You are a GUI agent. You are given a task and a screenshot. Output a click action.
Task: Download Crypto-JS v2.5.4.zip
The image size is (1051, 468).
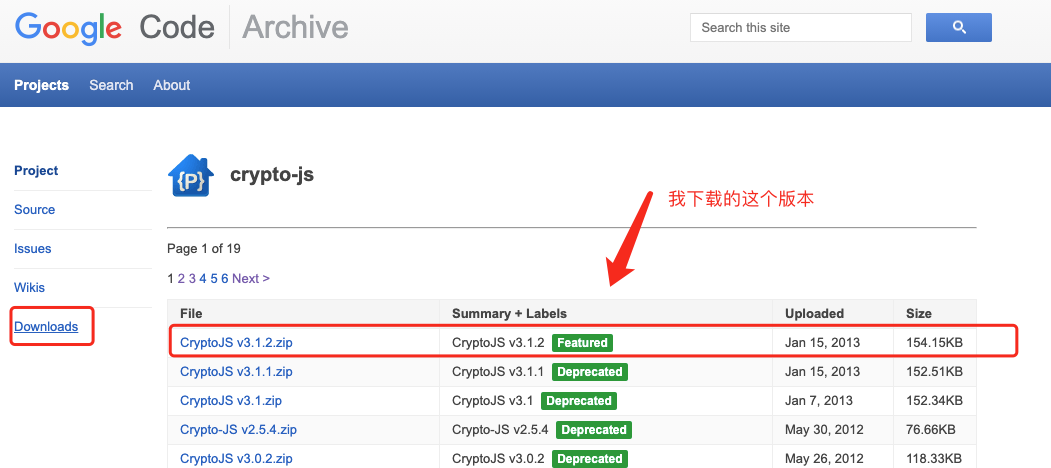tap(238, 430)
